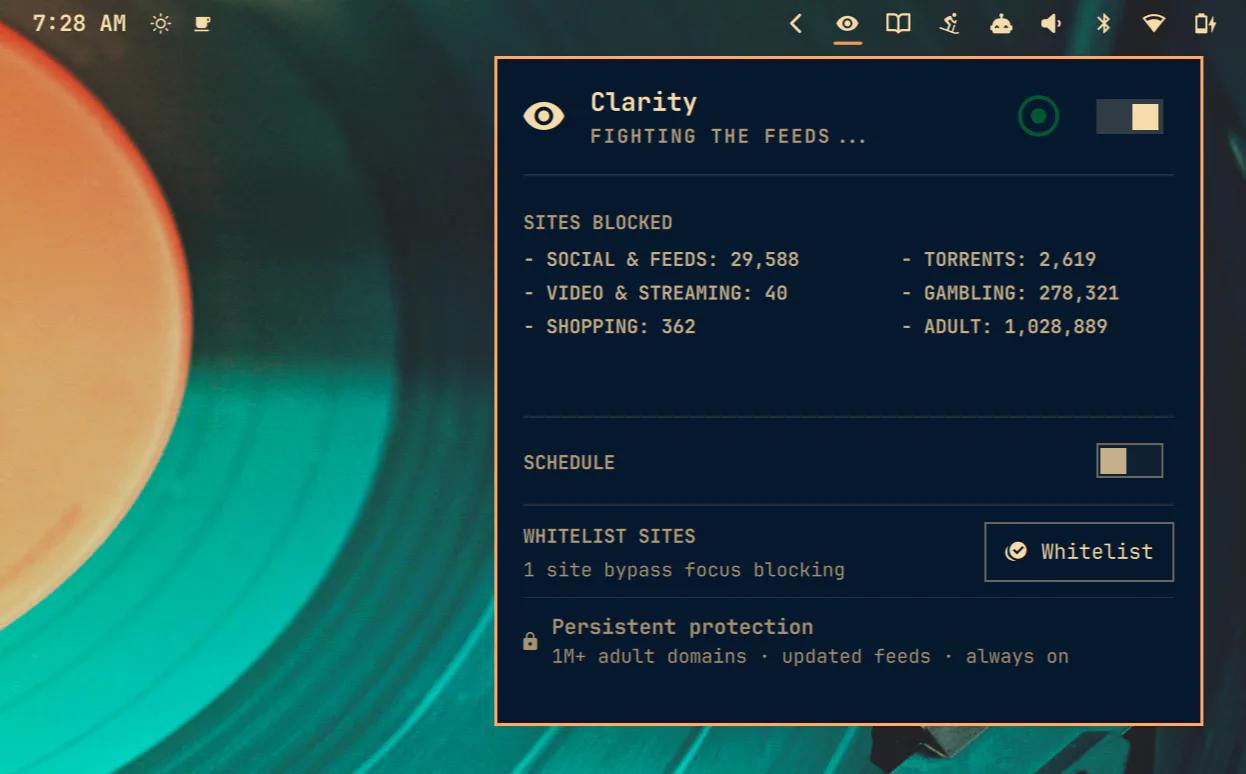Click the SCHEDULE label

(569, 463)
